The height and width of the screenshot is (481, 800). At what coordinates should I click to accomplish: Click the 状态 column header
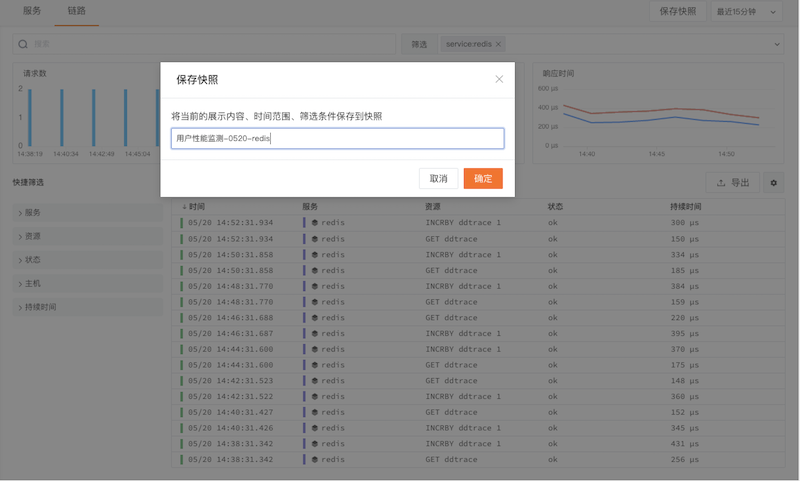[x=555, y=207]
